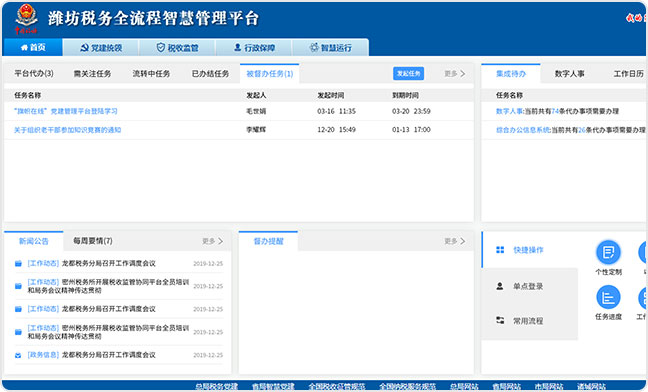The image size is (648, 392).
Task: Open the 综合办公信息系统 pending items link
Action: [x=523, y=130]
